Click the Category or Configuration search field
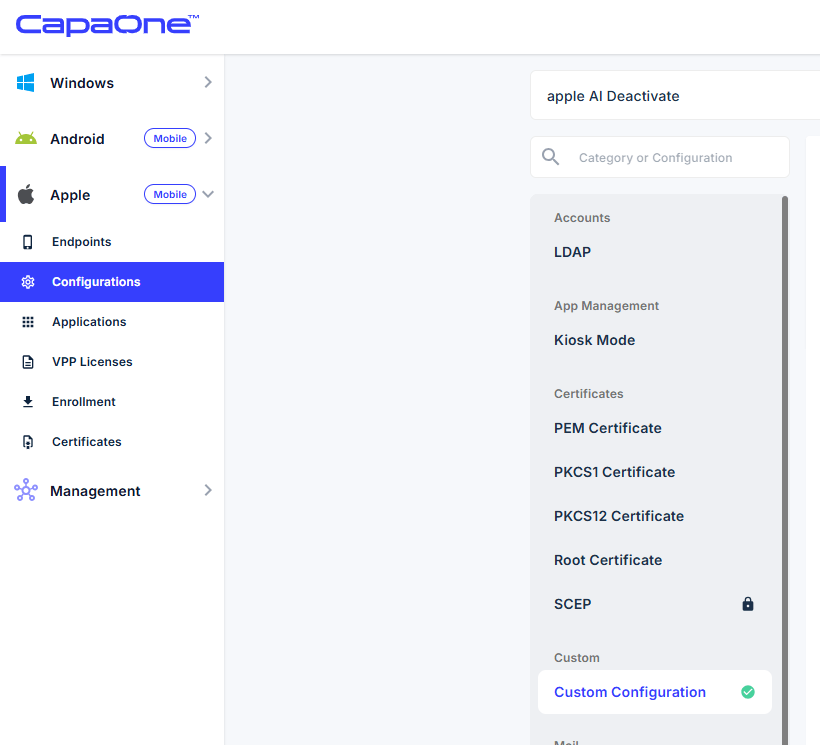This screenshot has height=745, width=820. [660, 157]
